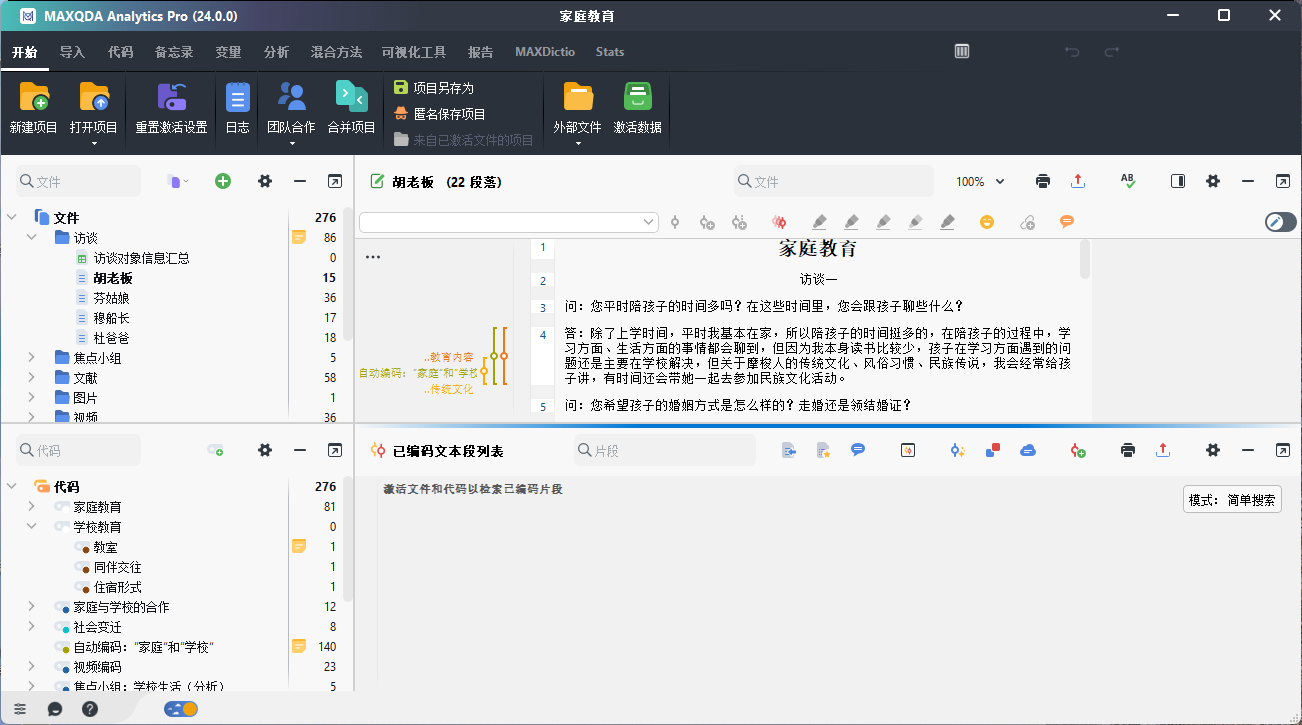Click the emoji code smiley icon

987,222
